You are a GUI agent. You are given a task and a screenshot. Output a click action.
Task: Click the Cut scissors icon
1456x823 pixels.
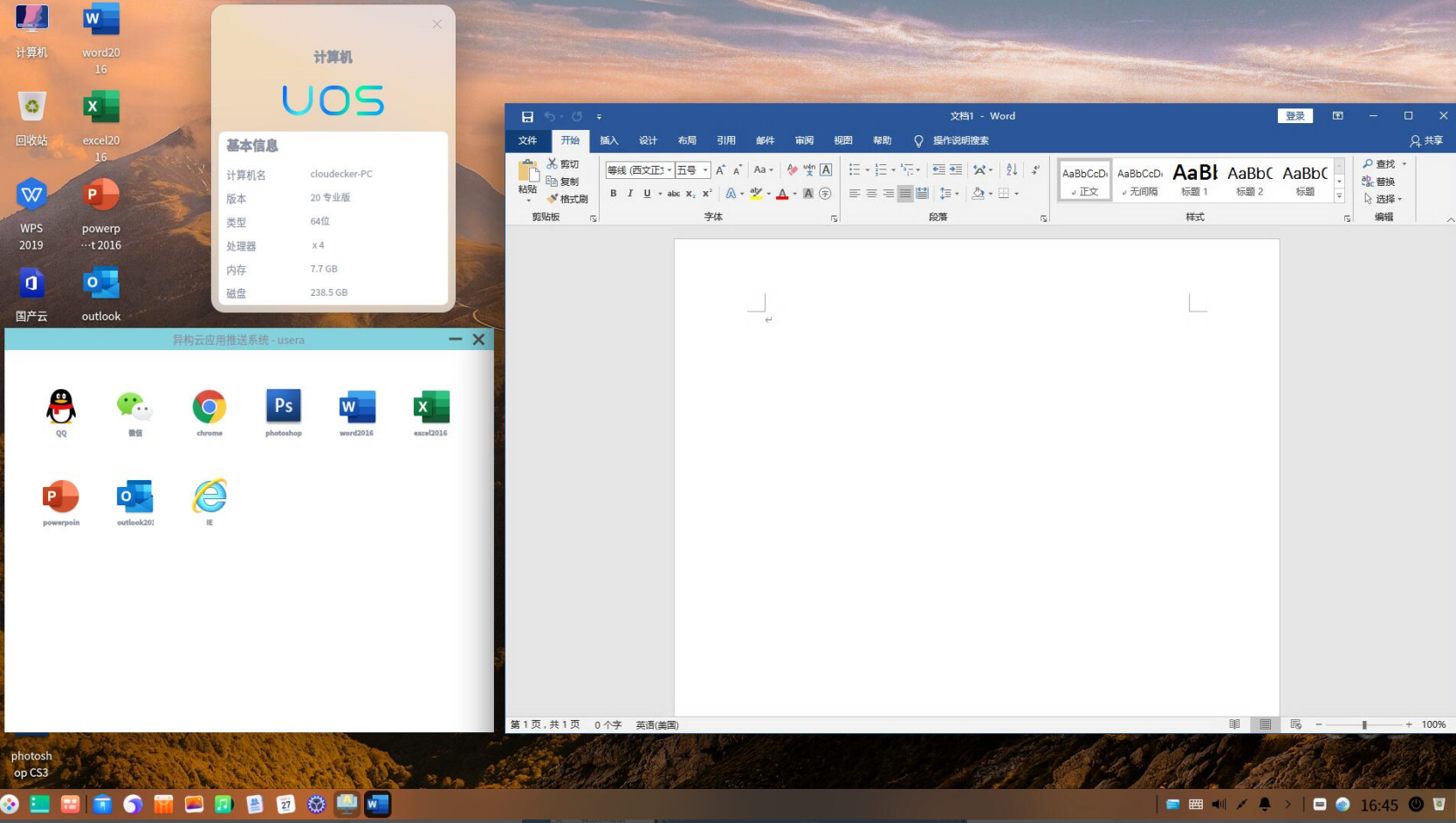553,163
